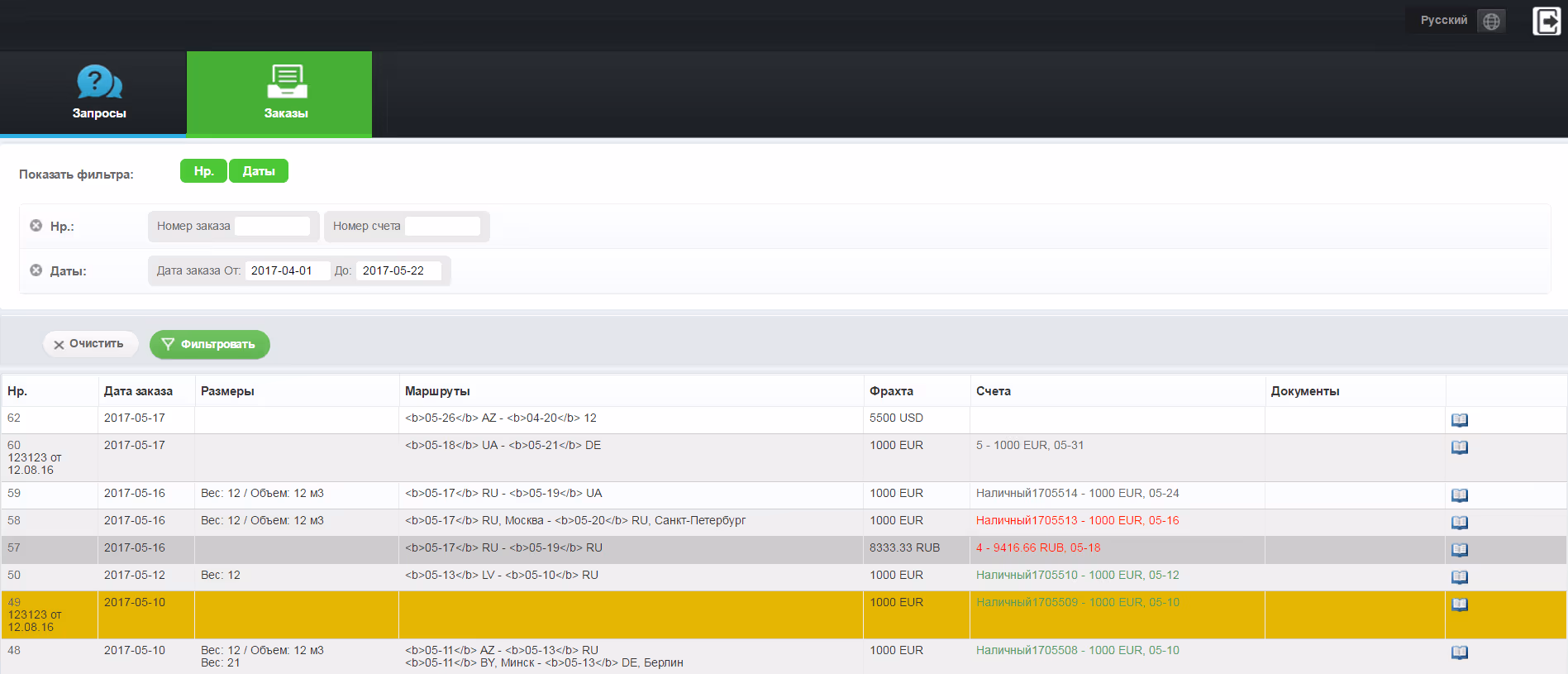Open details book icon for order 48
The height and width of the screenshot is (674, 1568).
1460,652
